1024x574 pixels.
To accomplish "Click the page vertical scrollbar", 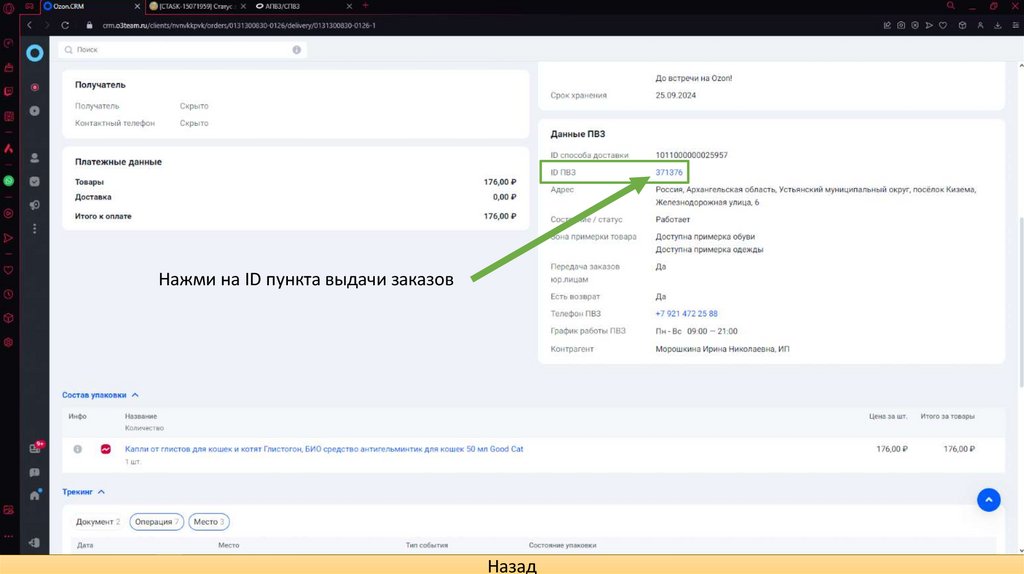I will pos(1021,302).
